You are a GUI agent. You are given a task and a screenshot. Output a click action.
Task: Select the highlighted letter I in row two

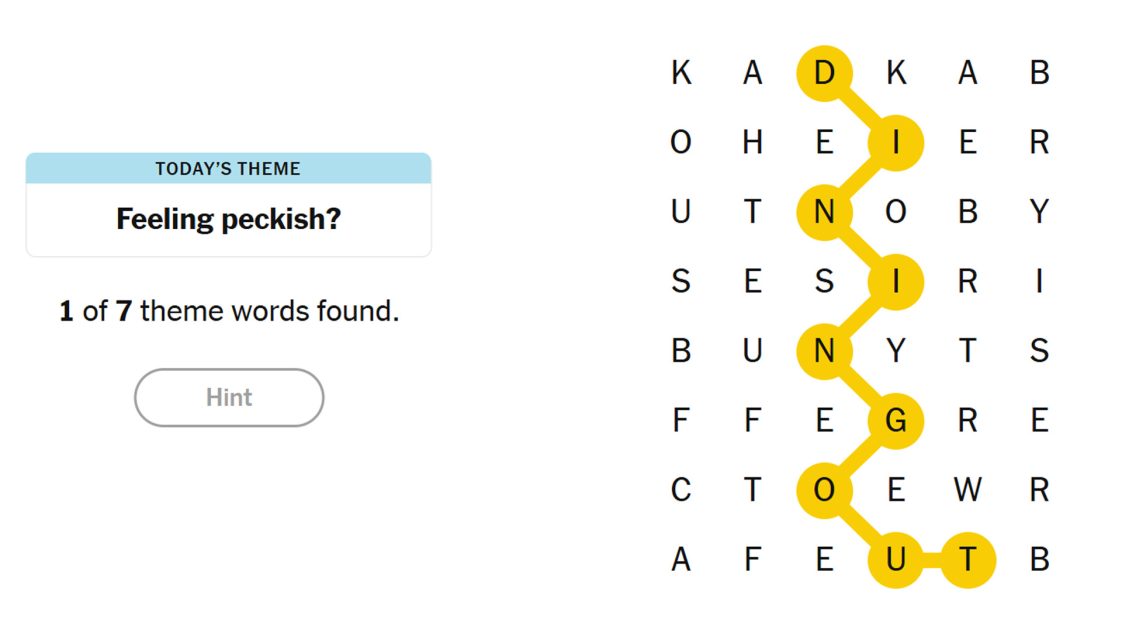[x=896, y=141]
